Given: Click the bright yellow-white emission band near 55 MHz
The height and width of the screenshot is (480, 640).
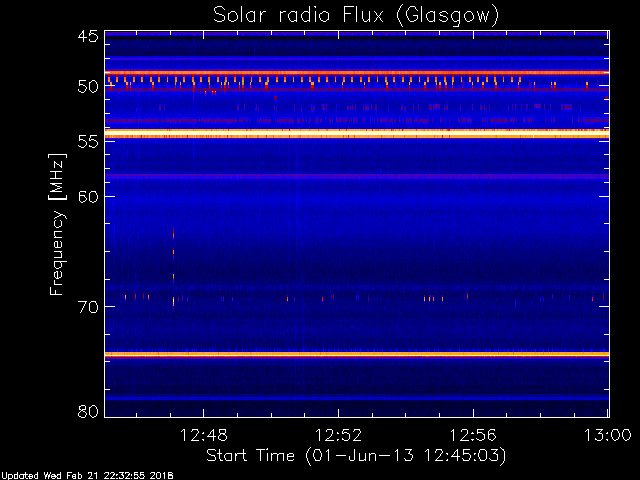Looking at the screenshot, I should coord(357,133).
